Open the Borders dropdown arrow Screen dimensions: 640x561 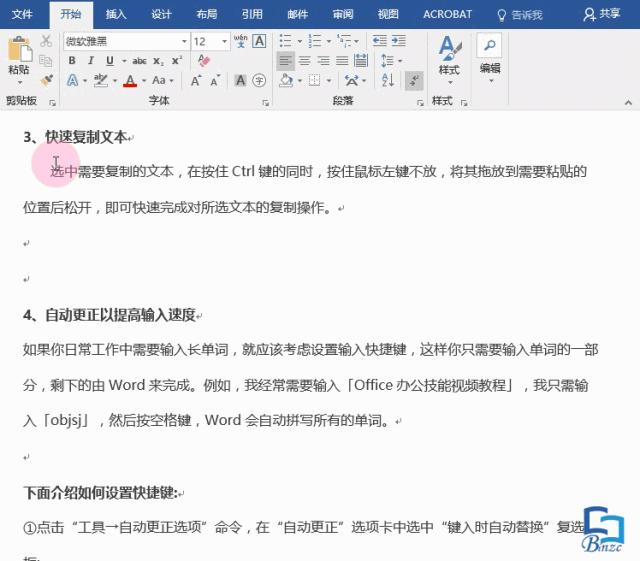tap(329, 81)
